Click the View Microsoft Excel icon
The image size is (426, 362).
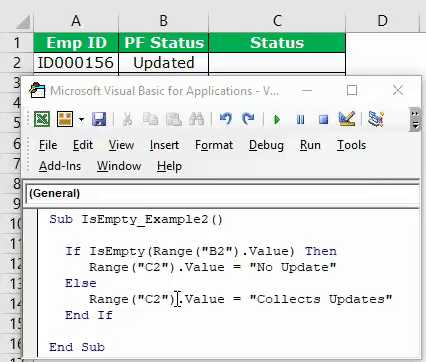(x=42, y=119)
